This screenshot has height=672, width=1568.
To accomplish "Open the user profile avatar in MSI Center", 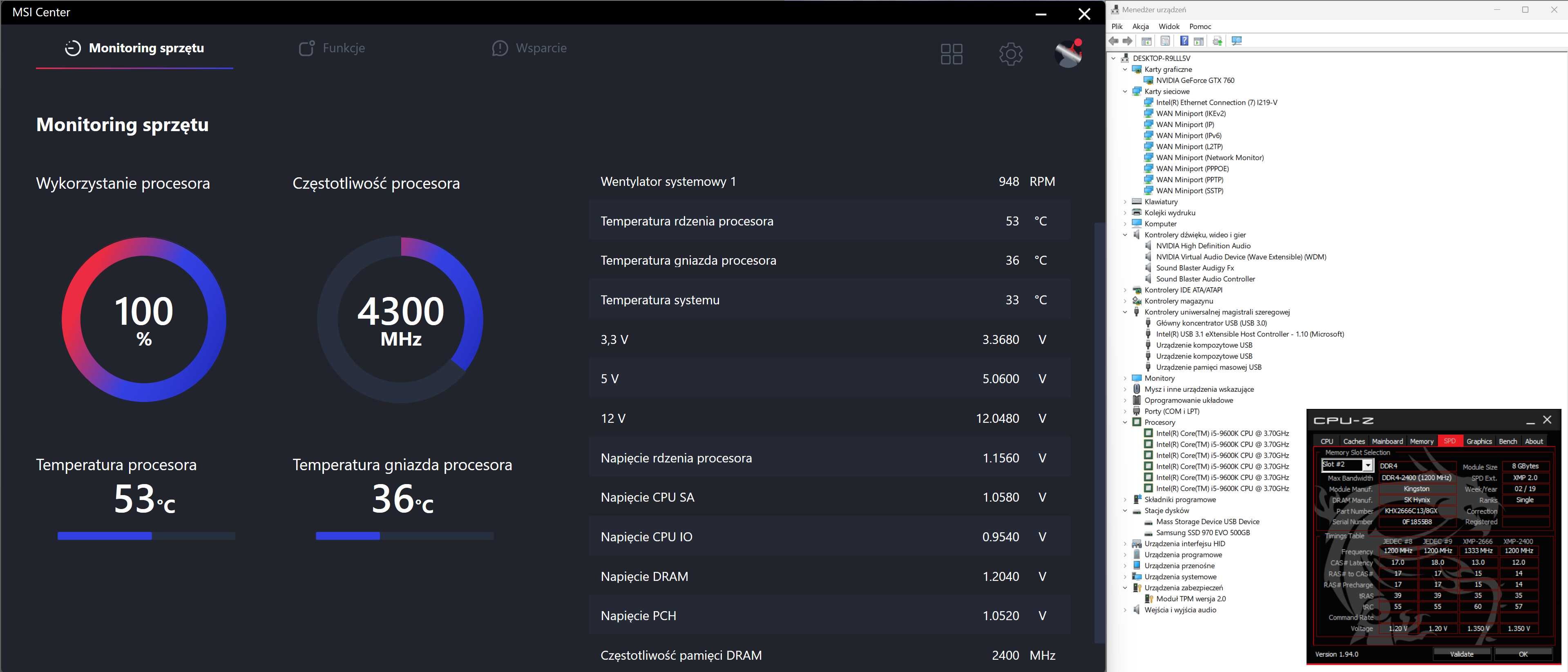I will 1068,54.
